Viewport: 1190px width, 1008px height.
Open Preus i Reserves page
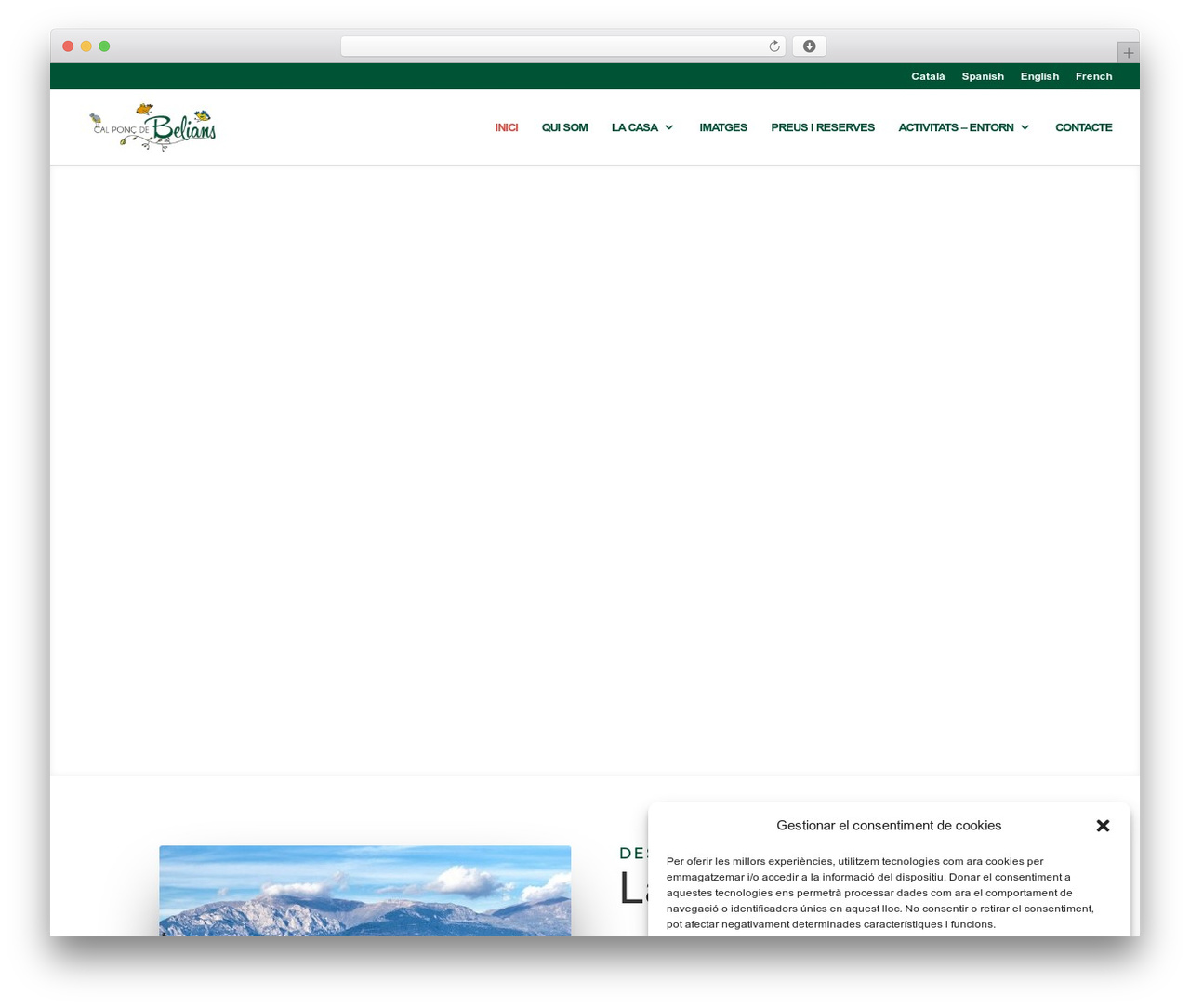[x=823, y=127]
